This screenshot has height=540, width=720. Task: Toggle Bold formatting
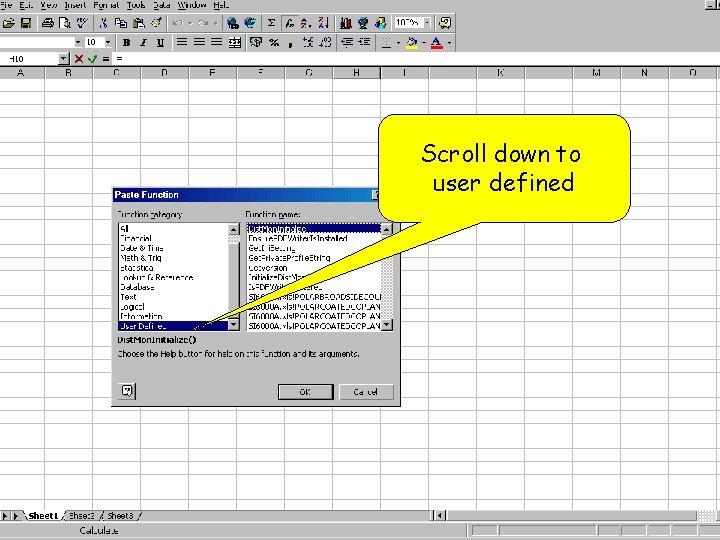point(126,43)
